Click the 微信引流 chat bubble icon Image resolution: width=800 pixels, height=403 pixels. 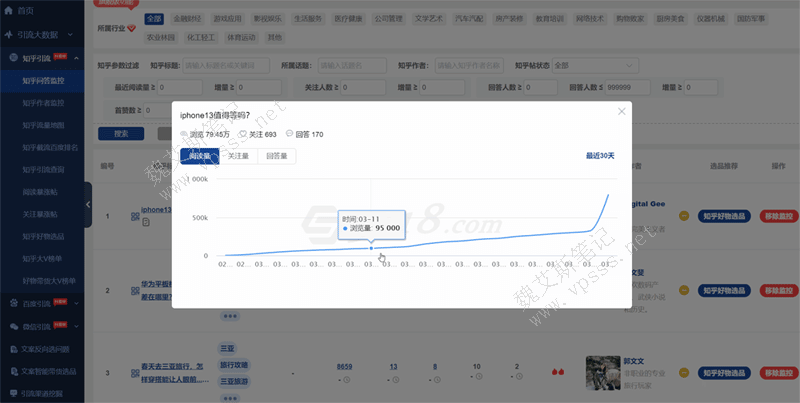pyautogui.click(x=9, y=326)
